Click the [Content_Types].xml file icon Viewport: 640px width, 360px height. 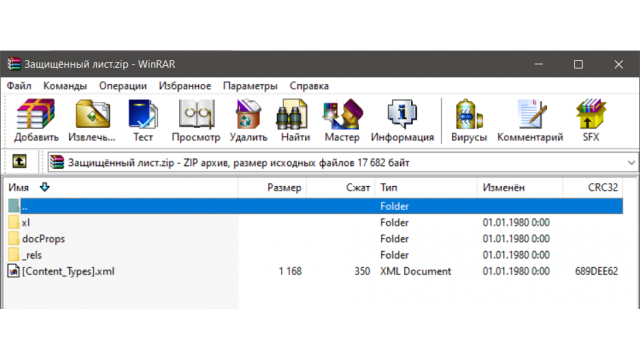click(x=13, y=271)
